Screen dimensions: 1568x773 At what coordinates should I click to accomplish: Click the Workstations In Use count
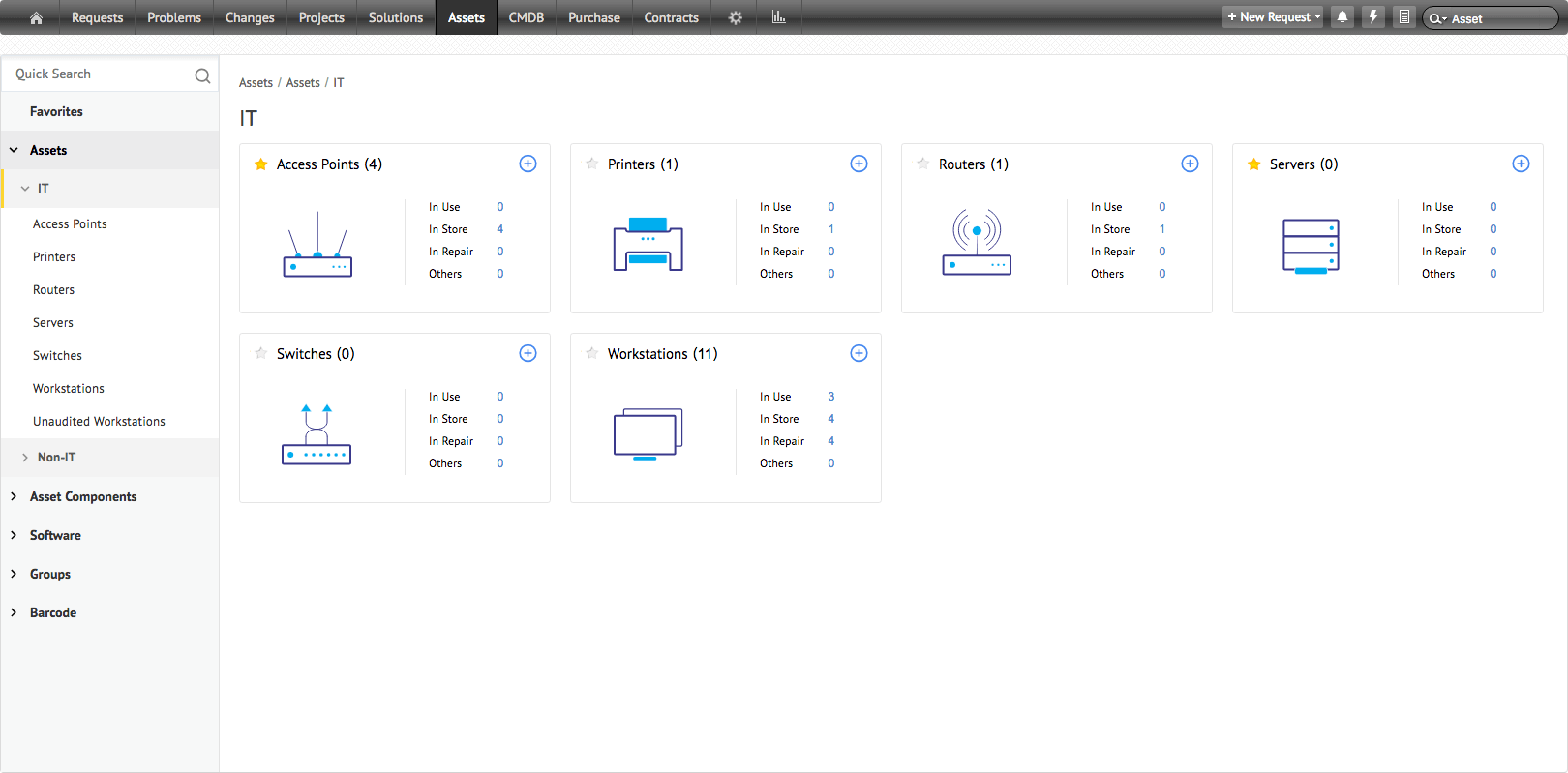(830, 397)
